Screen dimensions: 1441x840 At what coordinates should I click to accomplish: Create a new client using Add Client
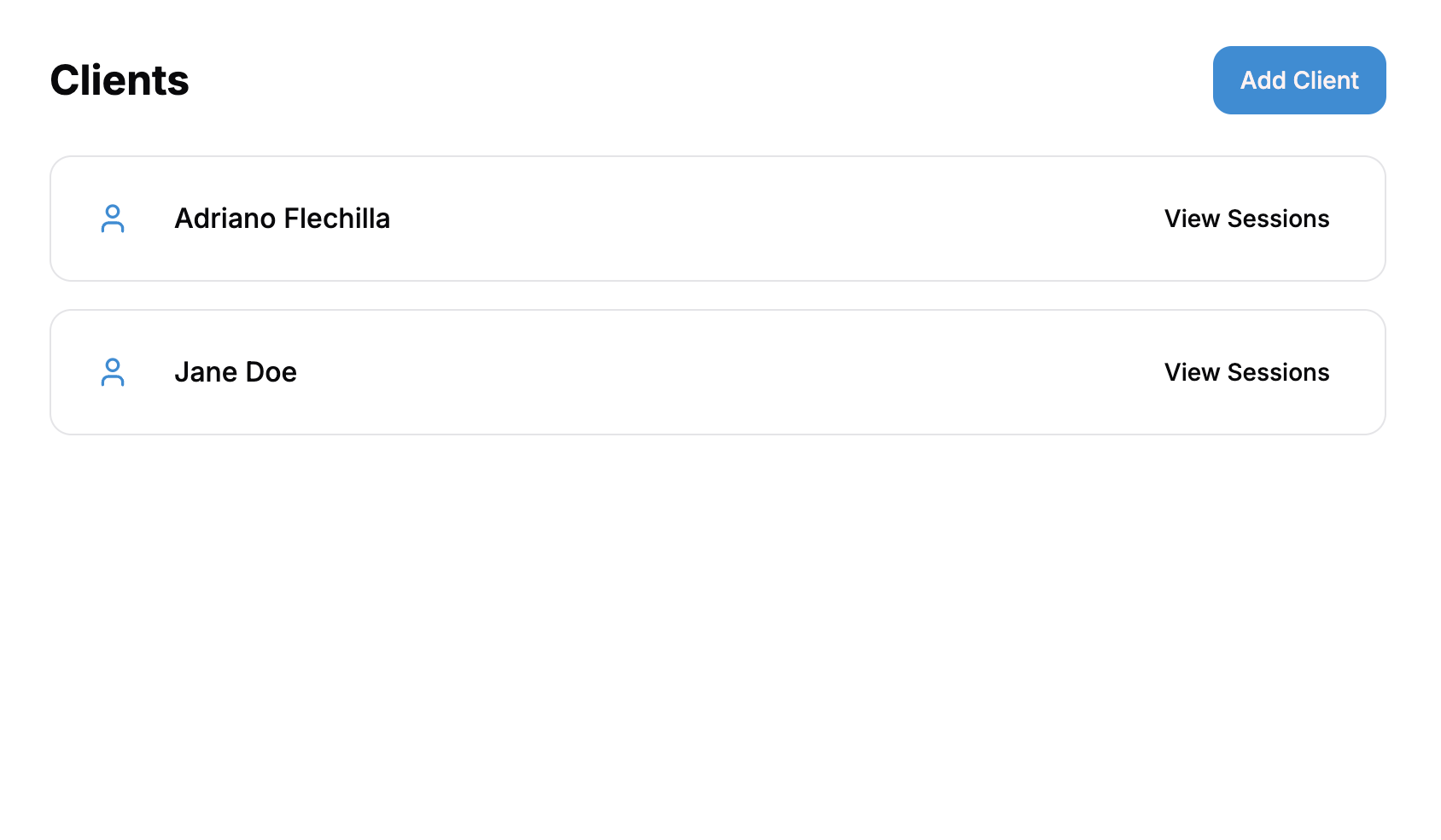1298,80
